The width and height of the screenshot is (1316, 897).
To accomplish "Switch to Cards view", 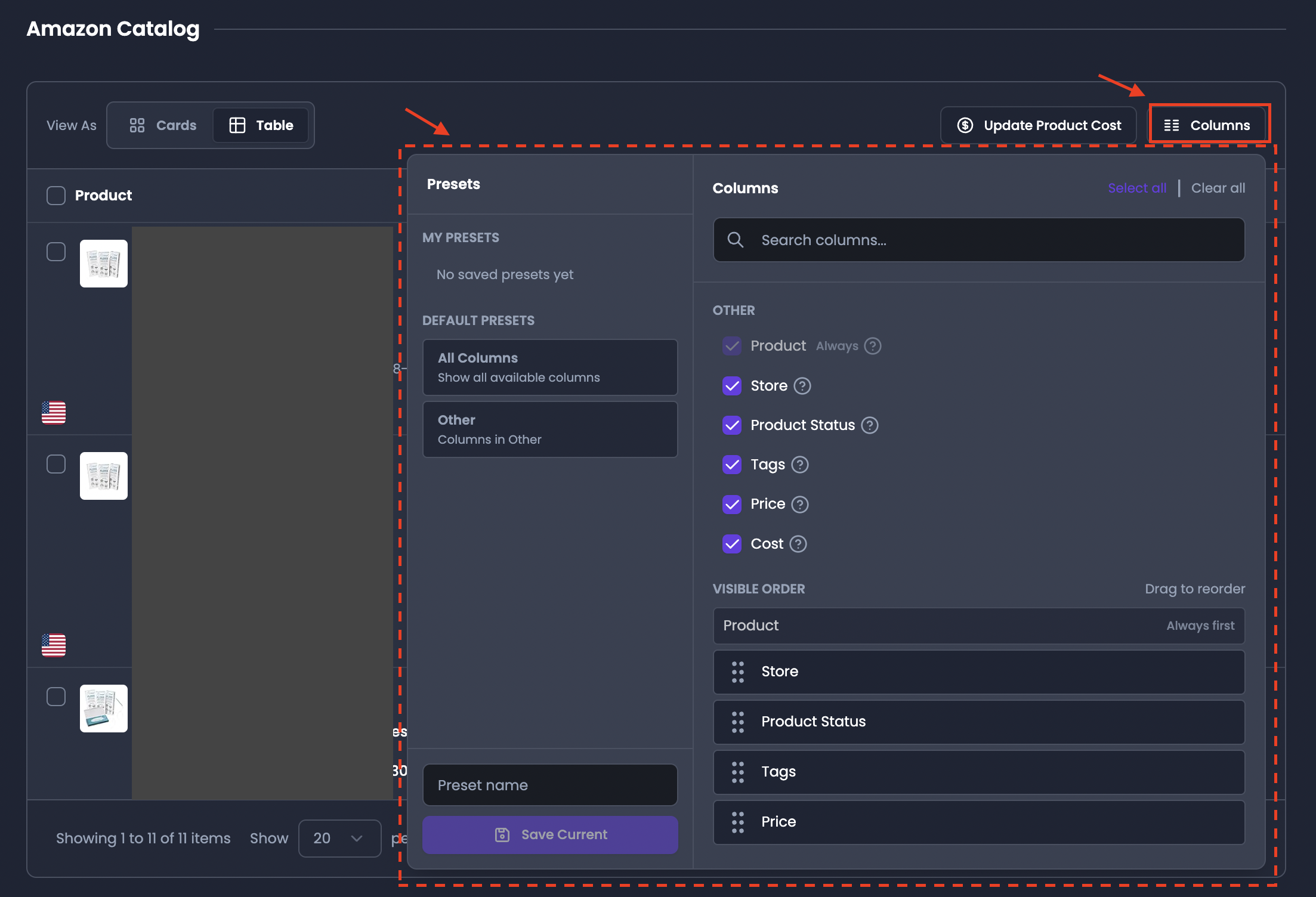I will [162, 125].
